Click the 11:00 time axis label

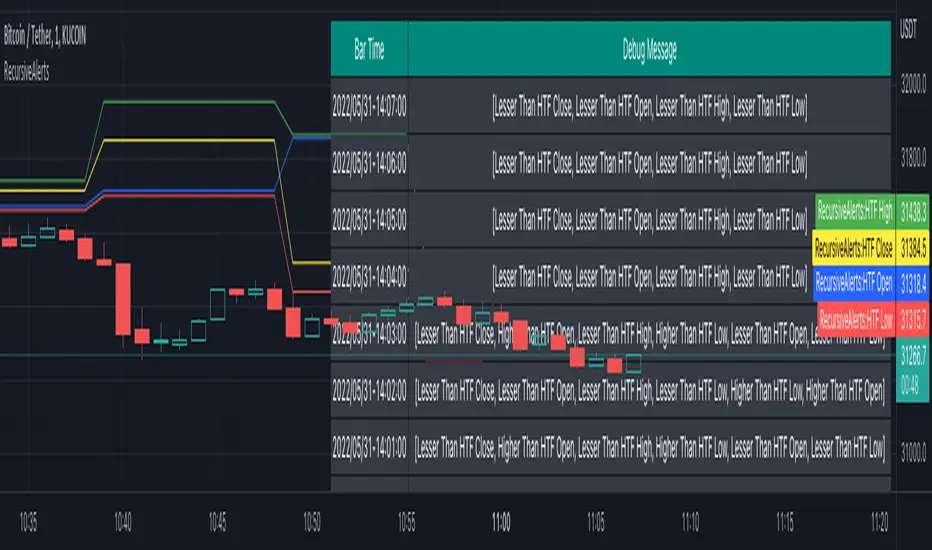coord(501,521)
